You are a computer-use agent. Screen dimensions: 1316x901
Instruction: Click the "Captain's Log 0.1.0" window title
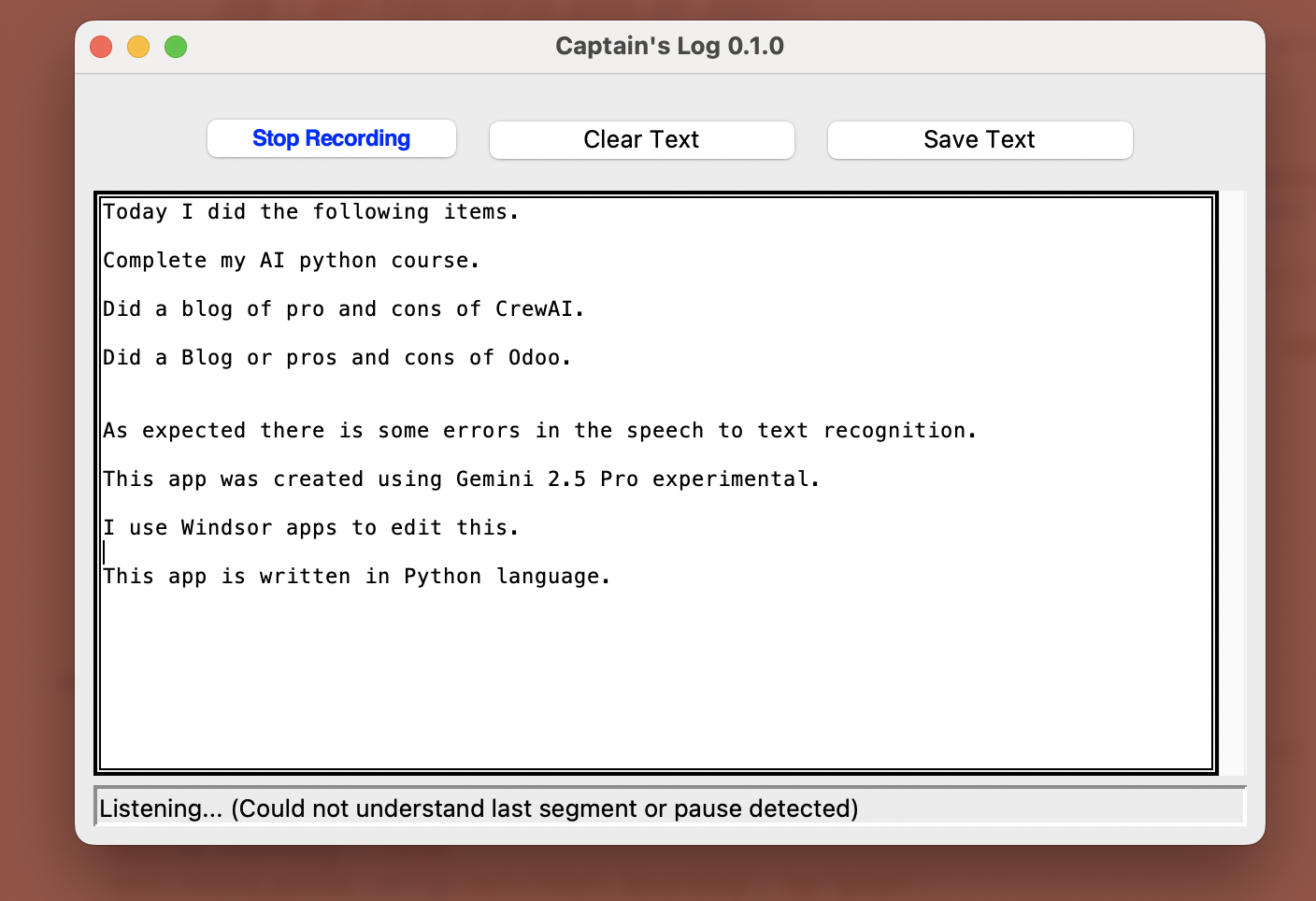[670, 46]
